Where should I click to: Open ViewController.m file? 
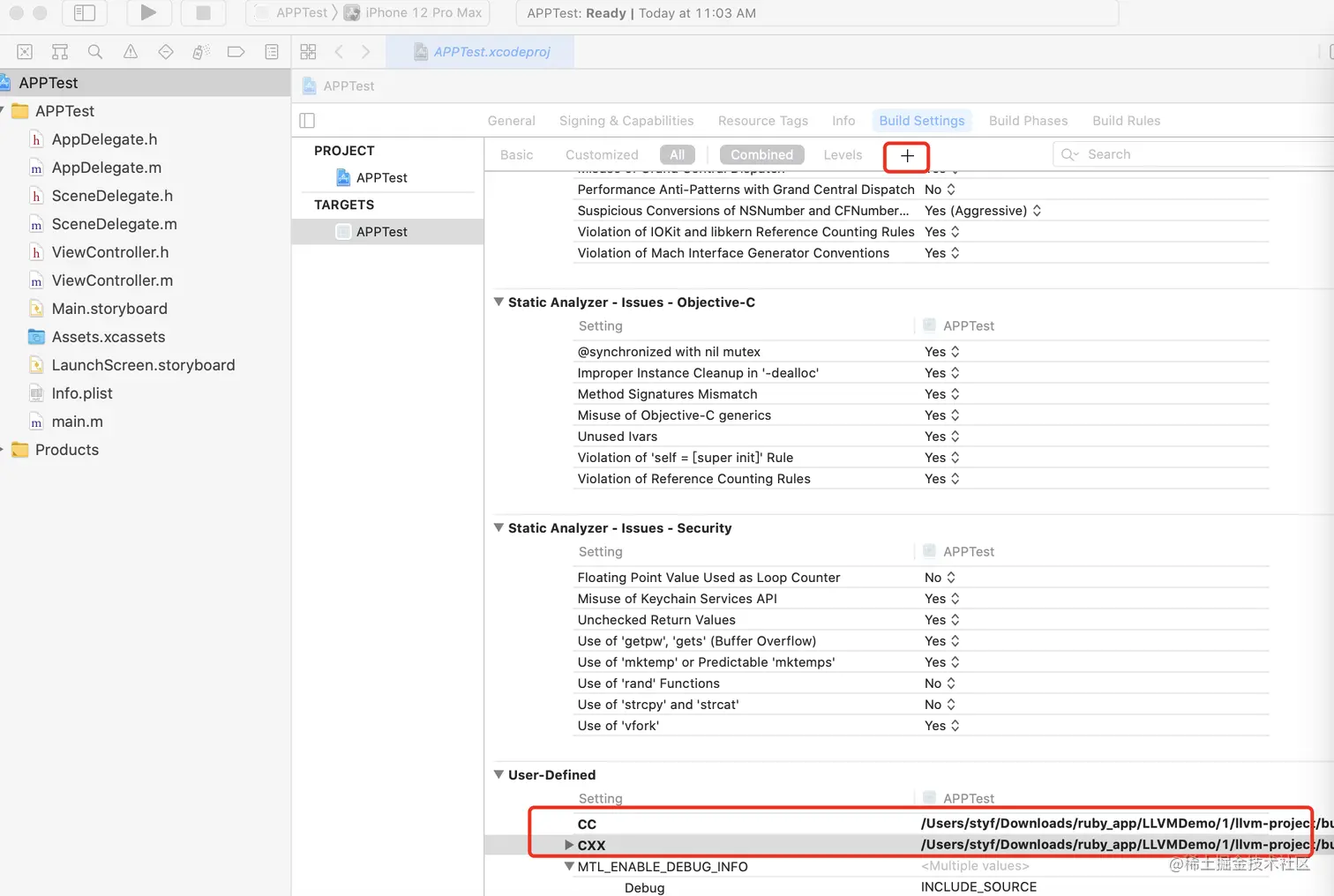point(112,280)
